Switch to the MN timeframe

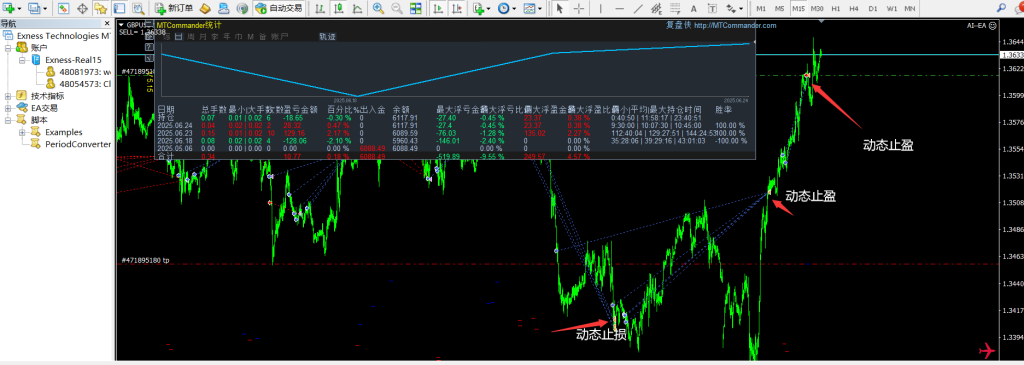tap(910, 8)
